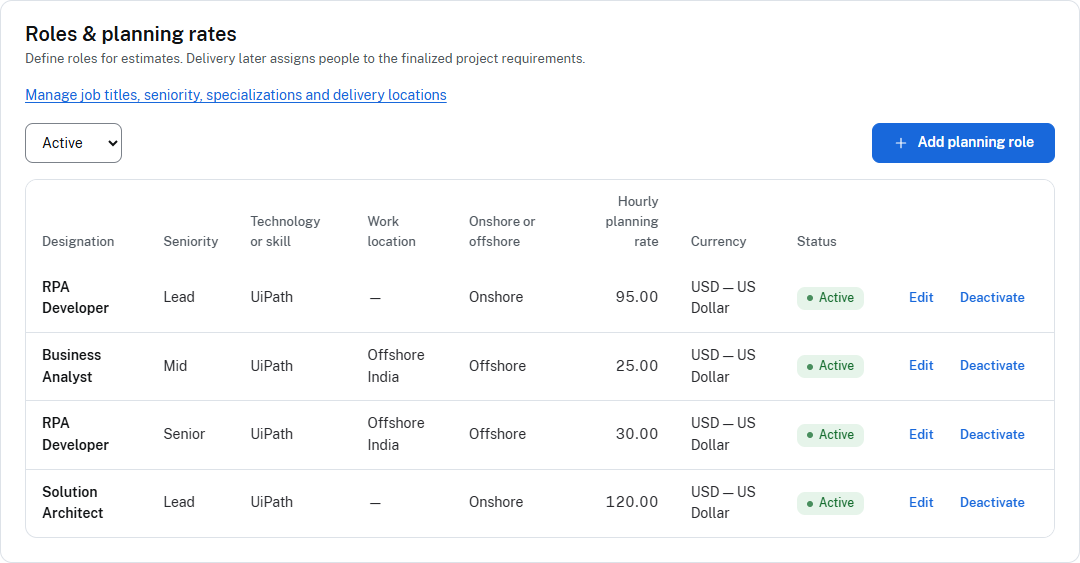
Task: Click the Roles & planning rates heading
Action: [131, 34]
